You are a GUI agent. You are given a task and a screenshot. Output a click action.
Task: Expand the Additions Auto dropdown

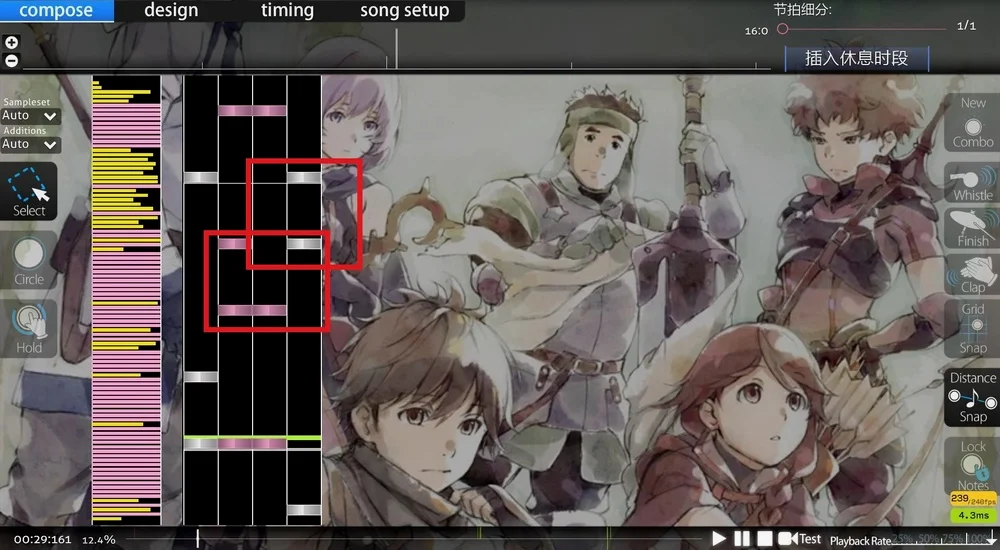(x=31, y=144)
